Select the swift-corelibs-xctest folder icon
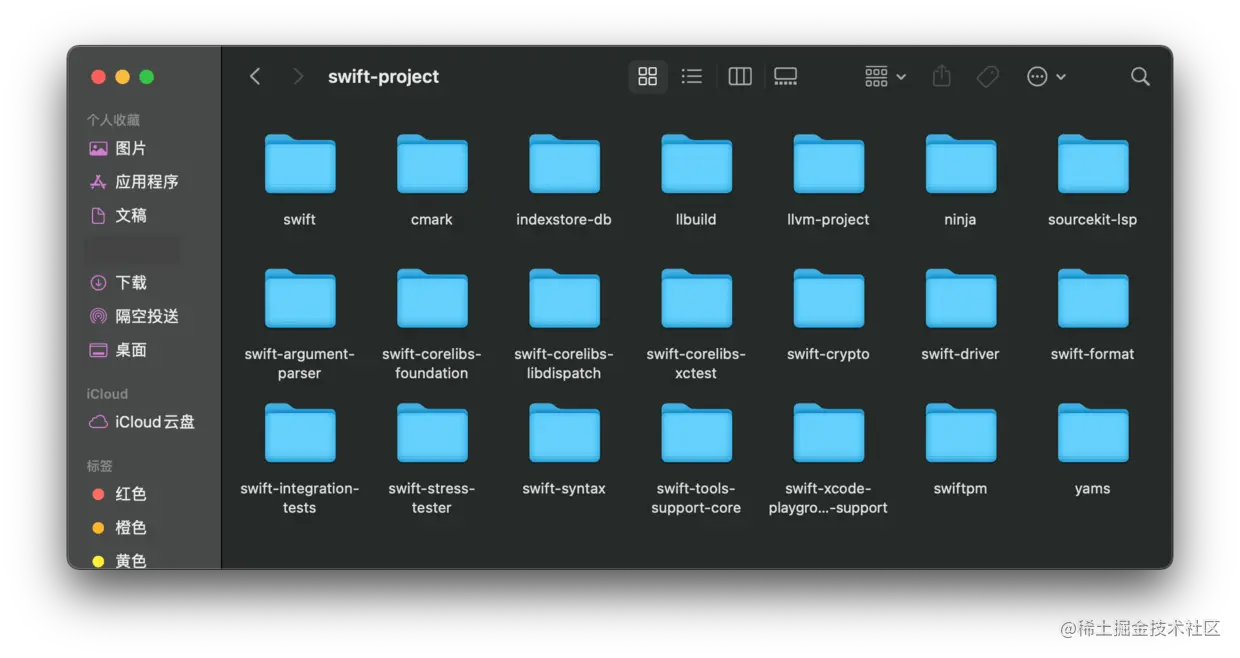 click(696, 298)
